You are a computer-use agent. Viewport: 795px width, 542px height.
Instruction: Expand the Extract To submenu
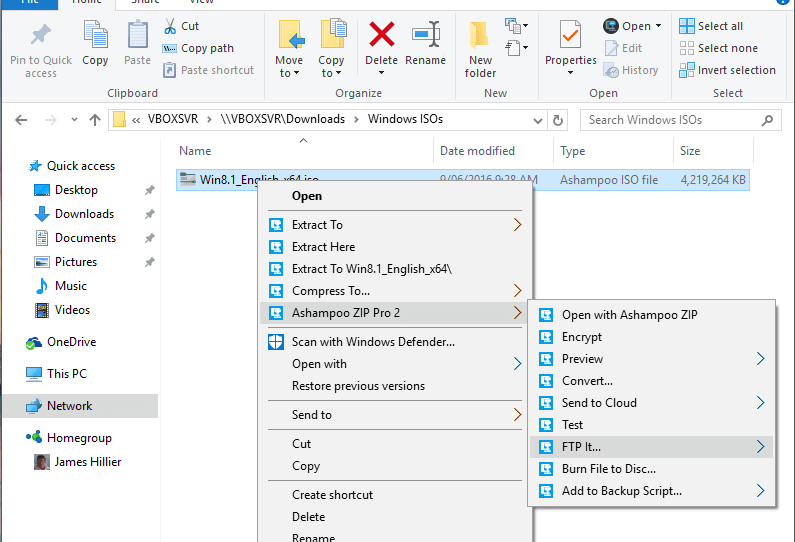click(517, 225)
